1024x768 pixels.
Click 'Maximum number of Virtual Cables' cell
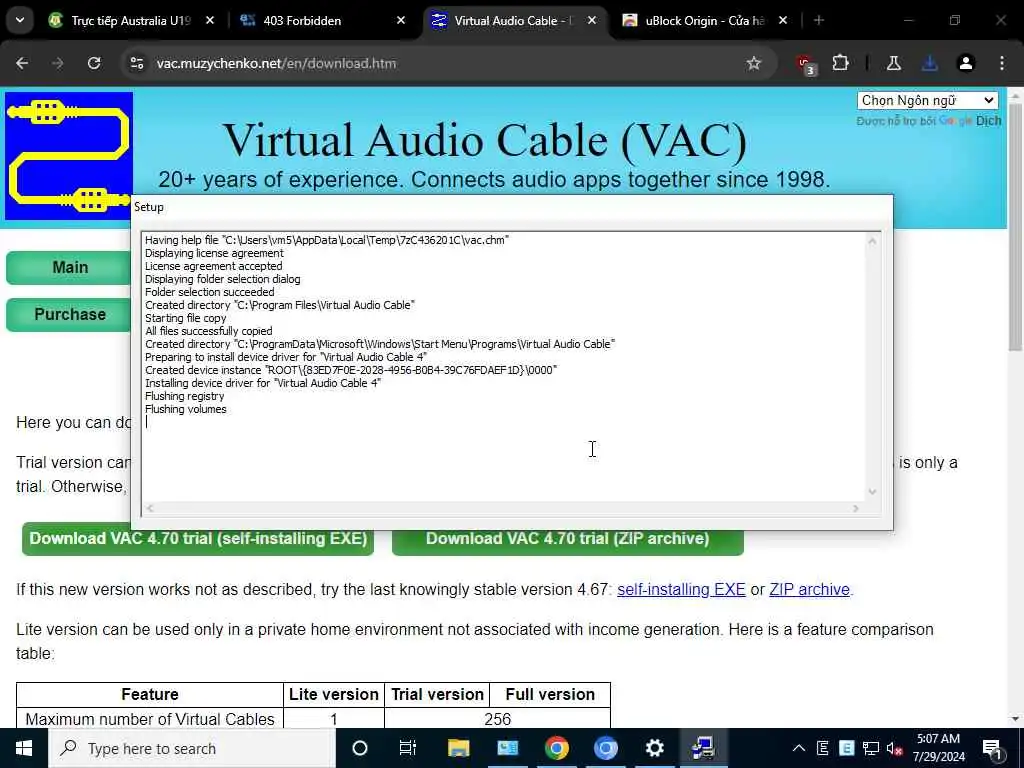pos(150,718)
